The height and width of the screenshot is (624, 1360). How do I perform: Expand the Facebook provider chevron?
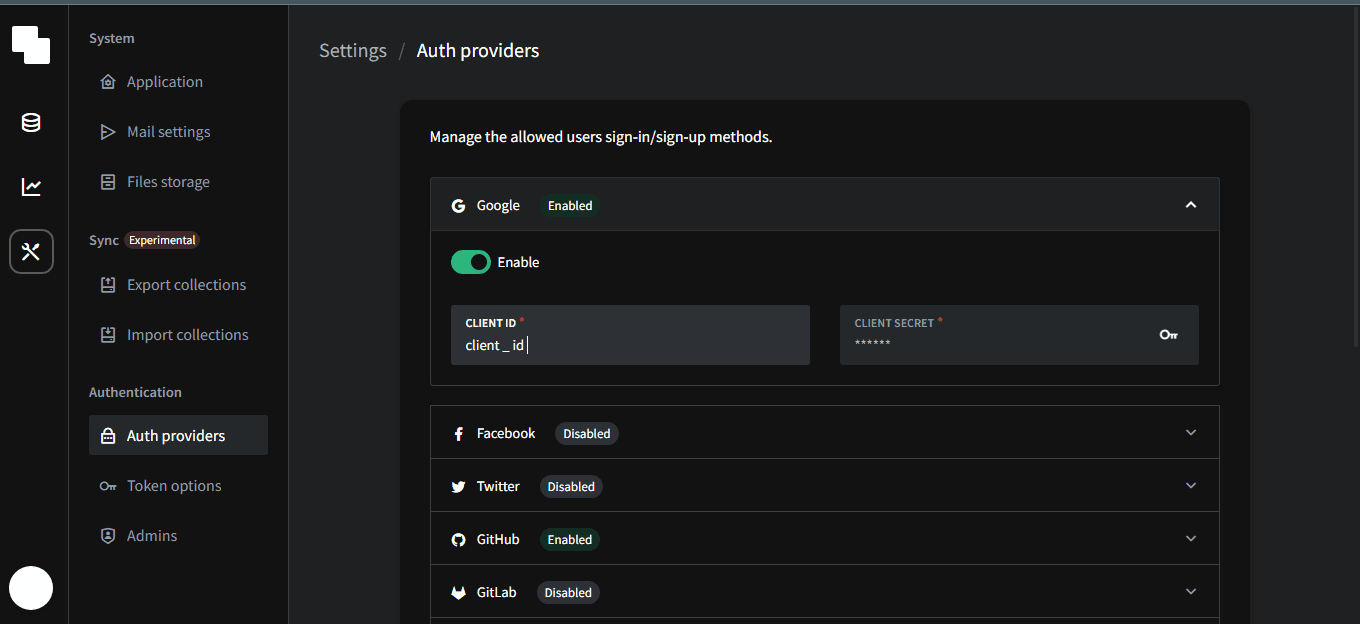(1191, 432)
